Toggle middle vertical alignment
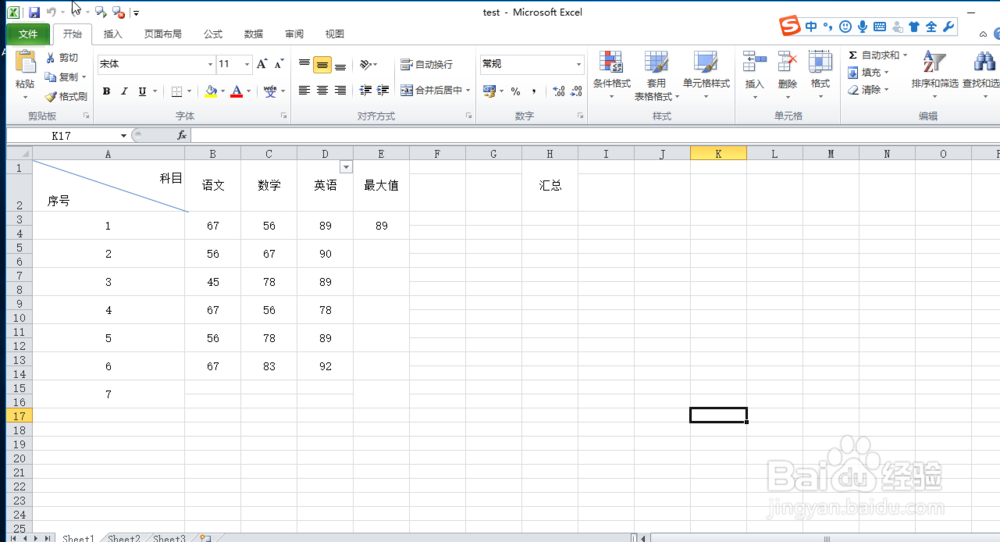 pos(322,64)
